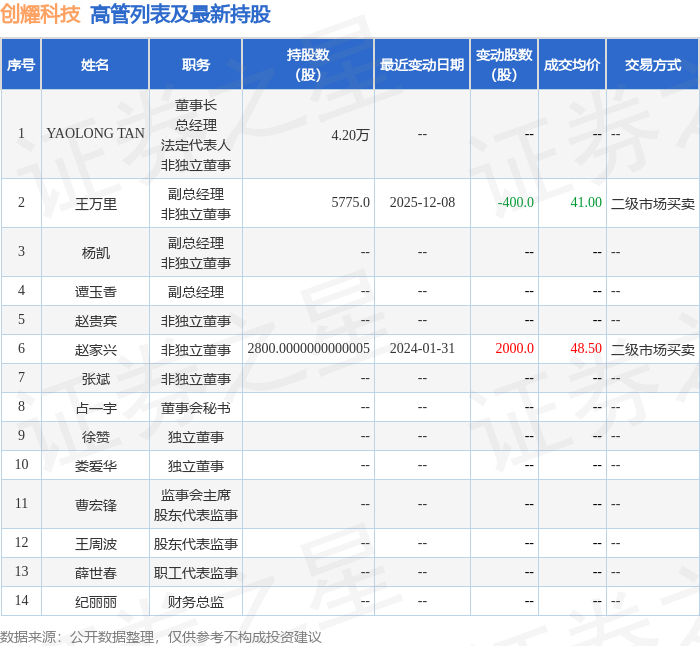Click row number 14
The width and height of the screenshot is (700, 646).
point(21,600)
